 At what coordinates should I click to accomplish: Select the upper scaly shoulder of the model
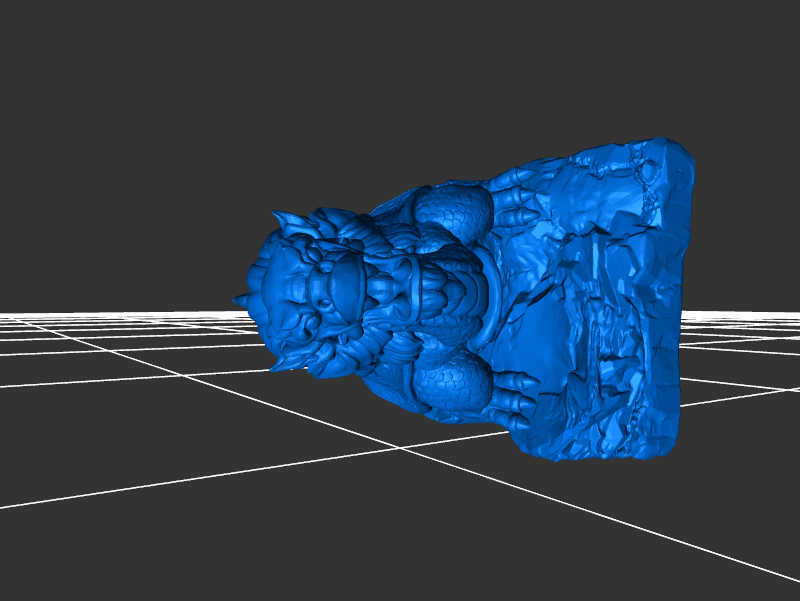tap(452, 214)
